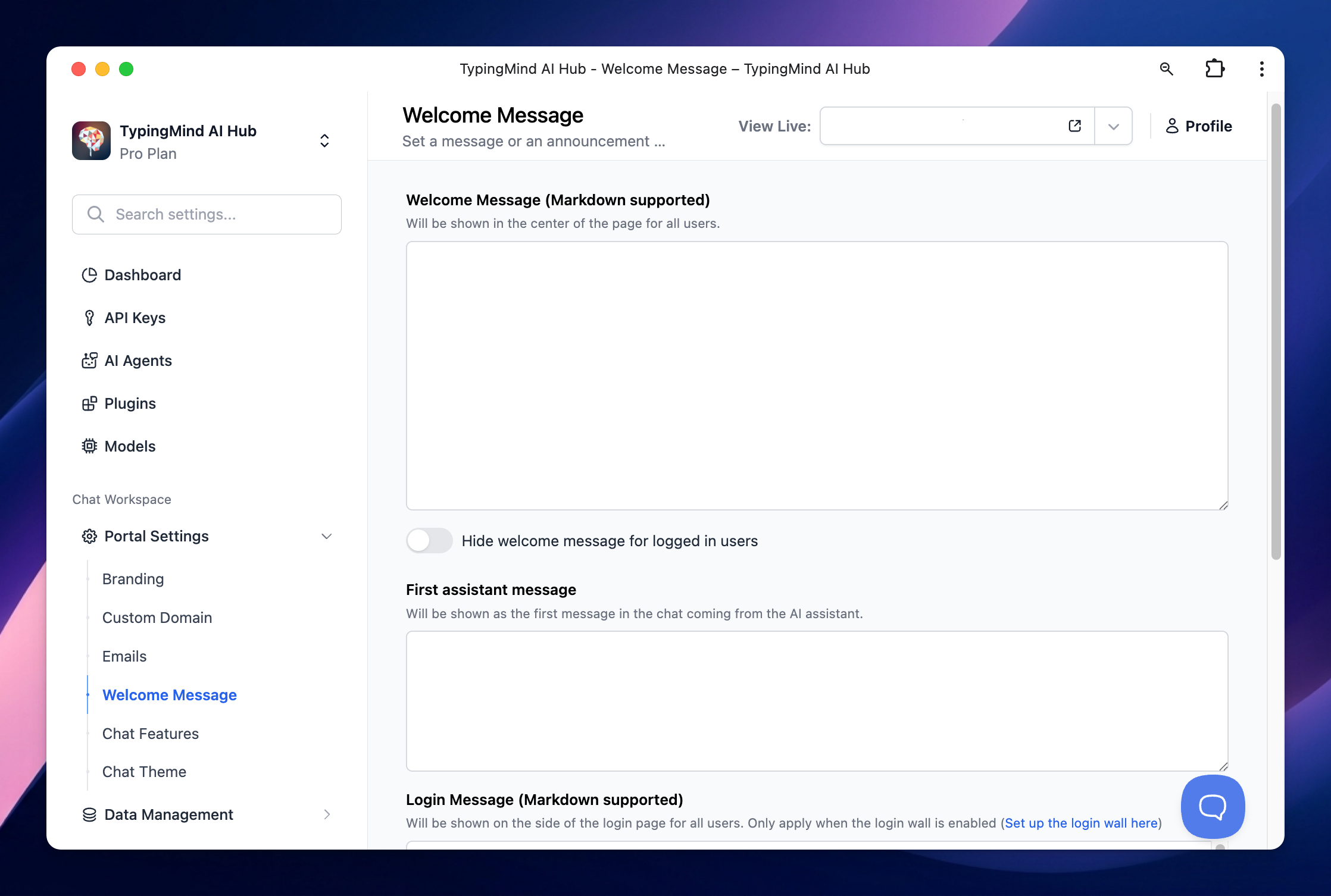Open the extensions puzzle icon

1214,69
